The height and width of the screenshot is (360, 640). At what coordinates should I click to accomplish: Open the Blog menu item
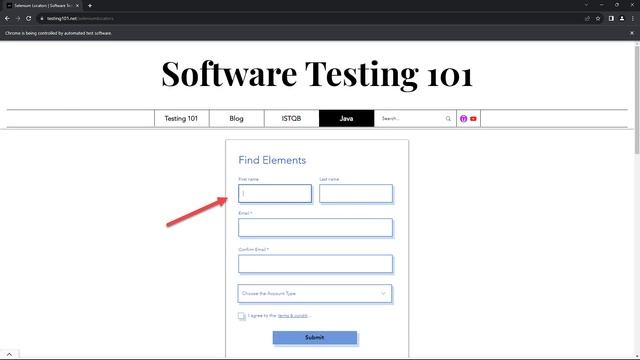pyautogui.click(x=236, y=118)
